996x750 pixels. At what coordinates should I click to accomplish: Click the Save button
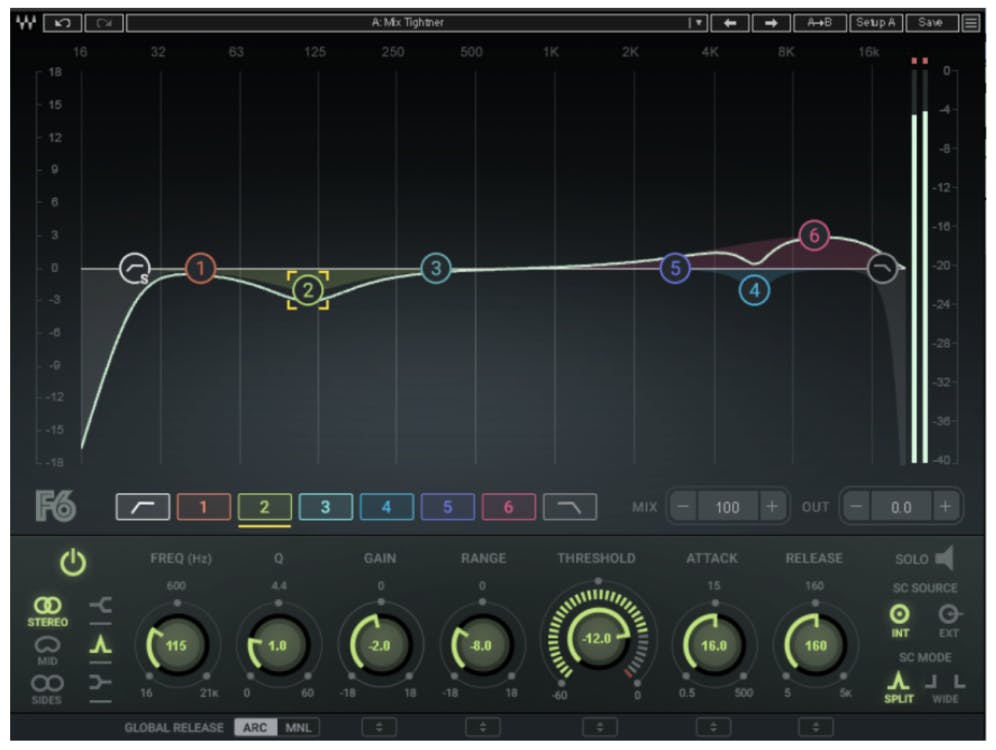point(930,22)
